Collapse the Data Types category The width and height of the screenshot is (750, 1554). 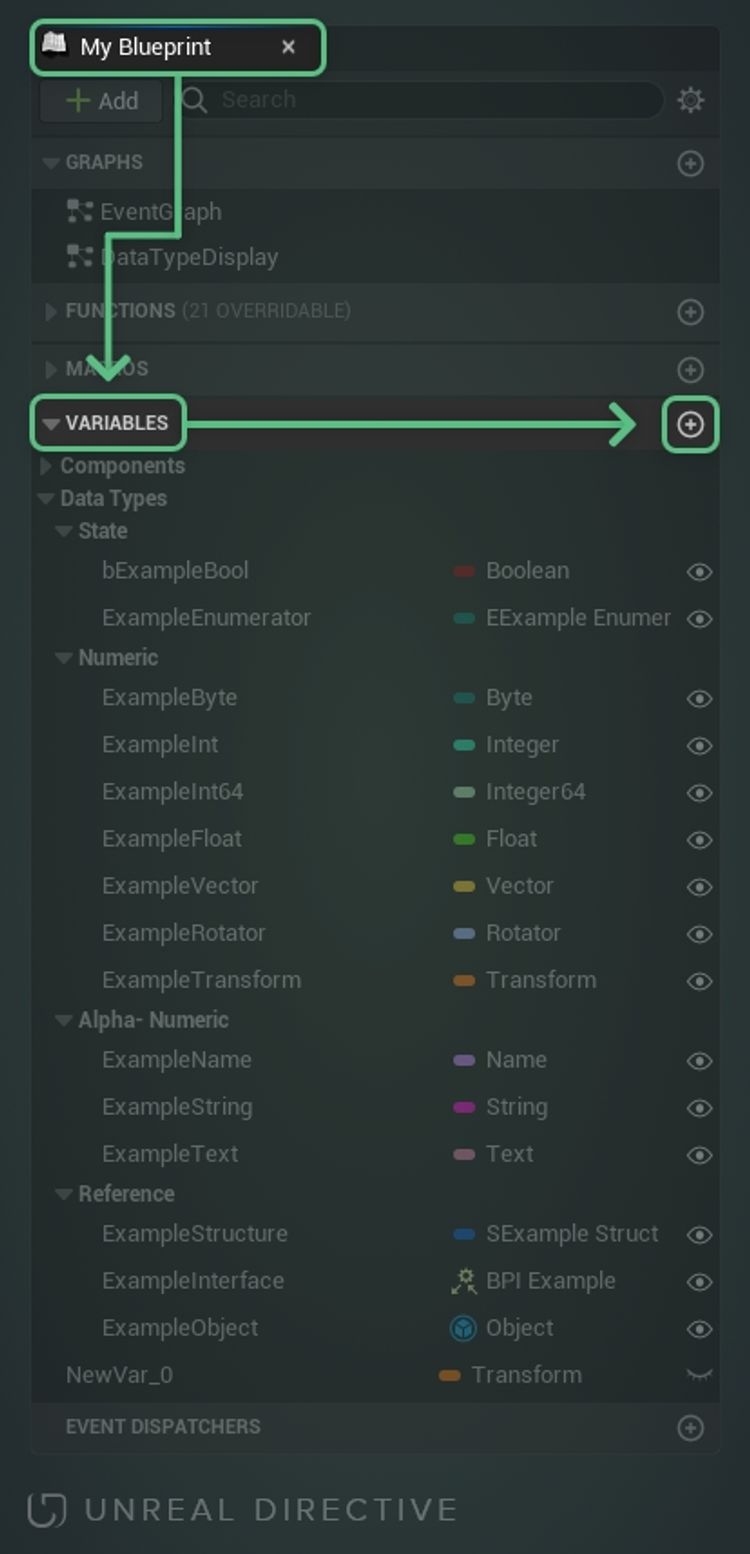pos(46,498)
